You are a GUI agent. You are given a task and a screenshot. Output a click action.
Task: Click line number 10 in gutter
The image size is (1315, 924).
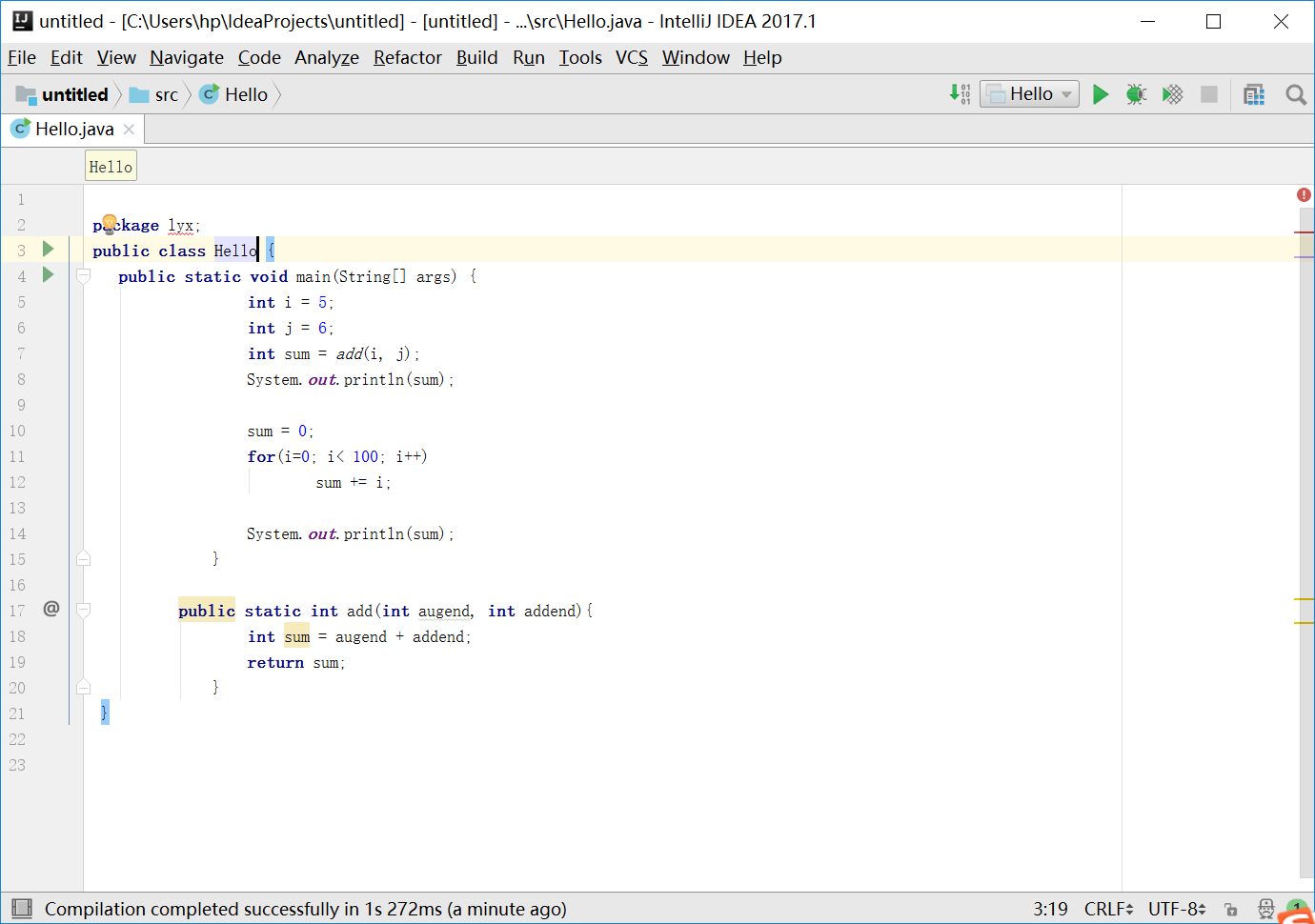[17, 431]
